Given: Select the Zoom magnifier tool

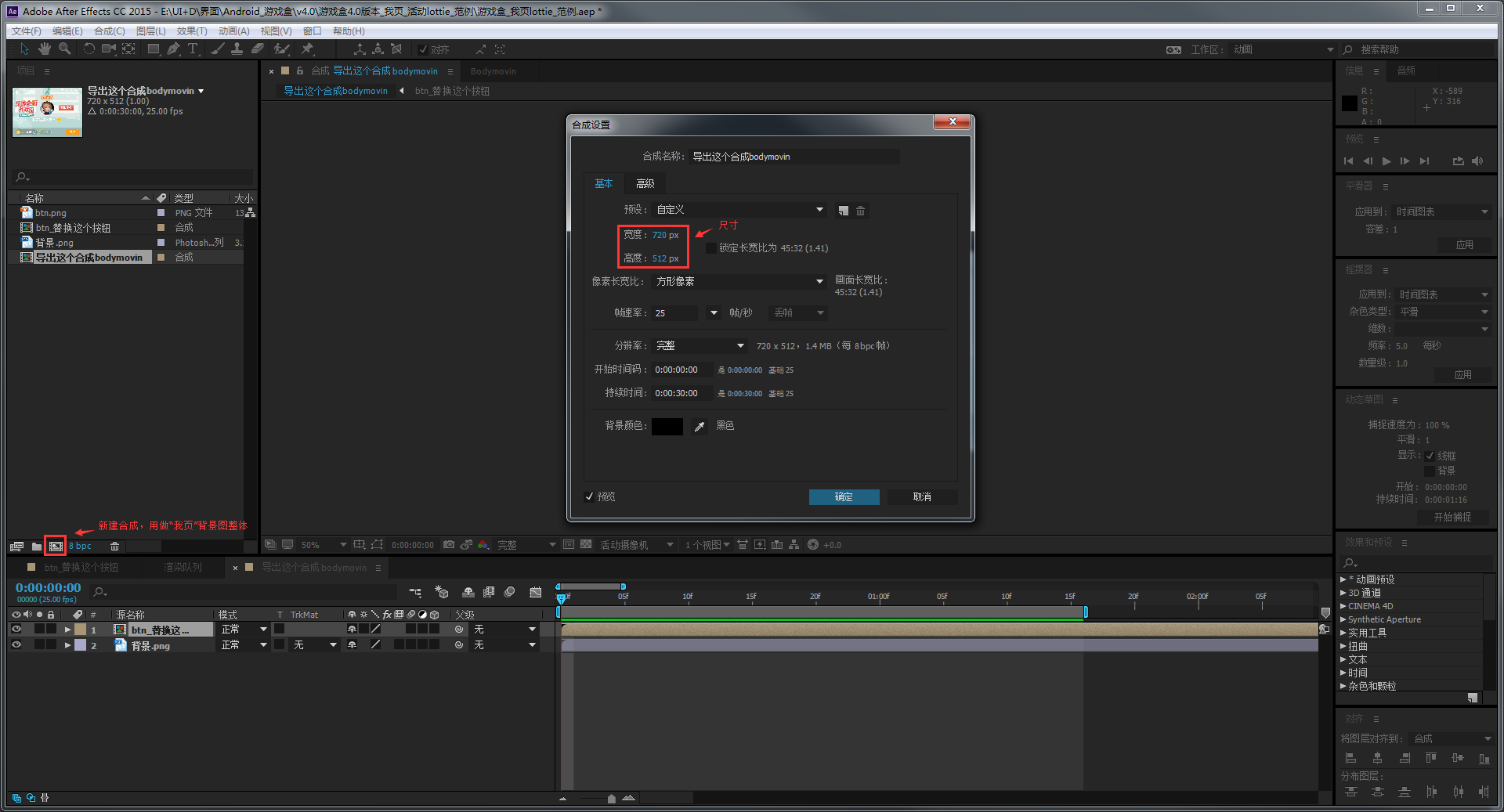Looking at the screenshot, I should (65, 49).
